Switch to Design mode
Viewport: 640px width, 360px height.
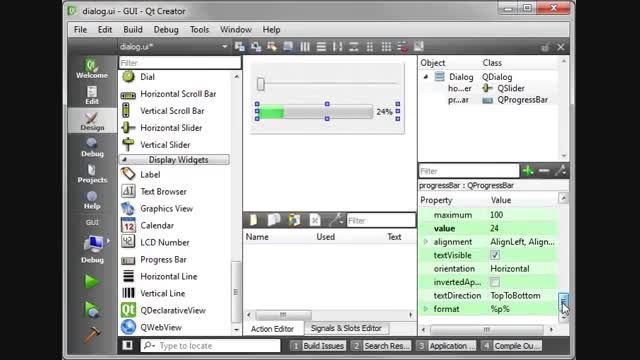pyautogui.click(x=92, y=121)
